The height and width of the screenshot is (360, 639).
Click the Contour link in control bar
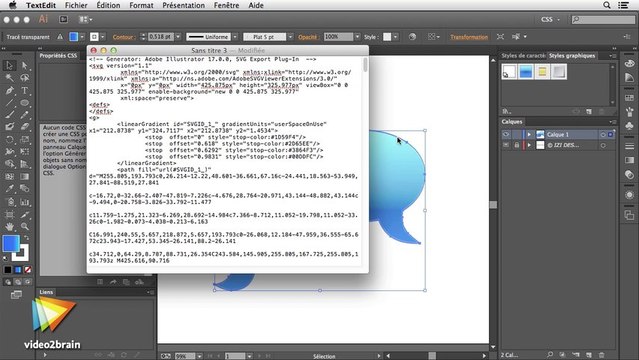tap(124, 37)
